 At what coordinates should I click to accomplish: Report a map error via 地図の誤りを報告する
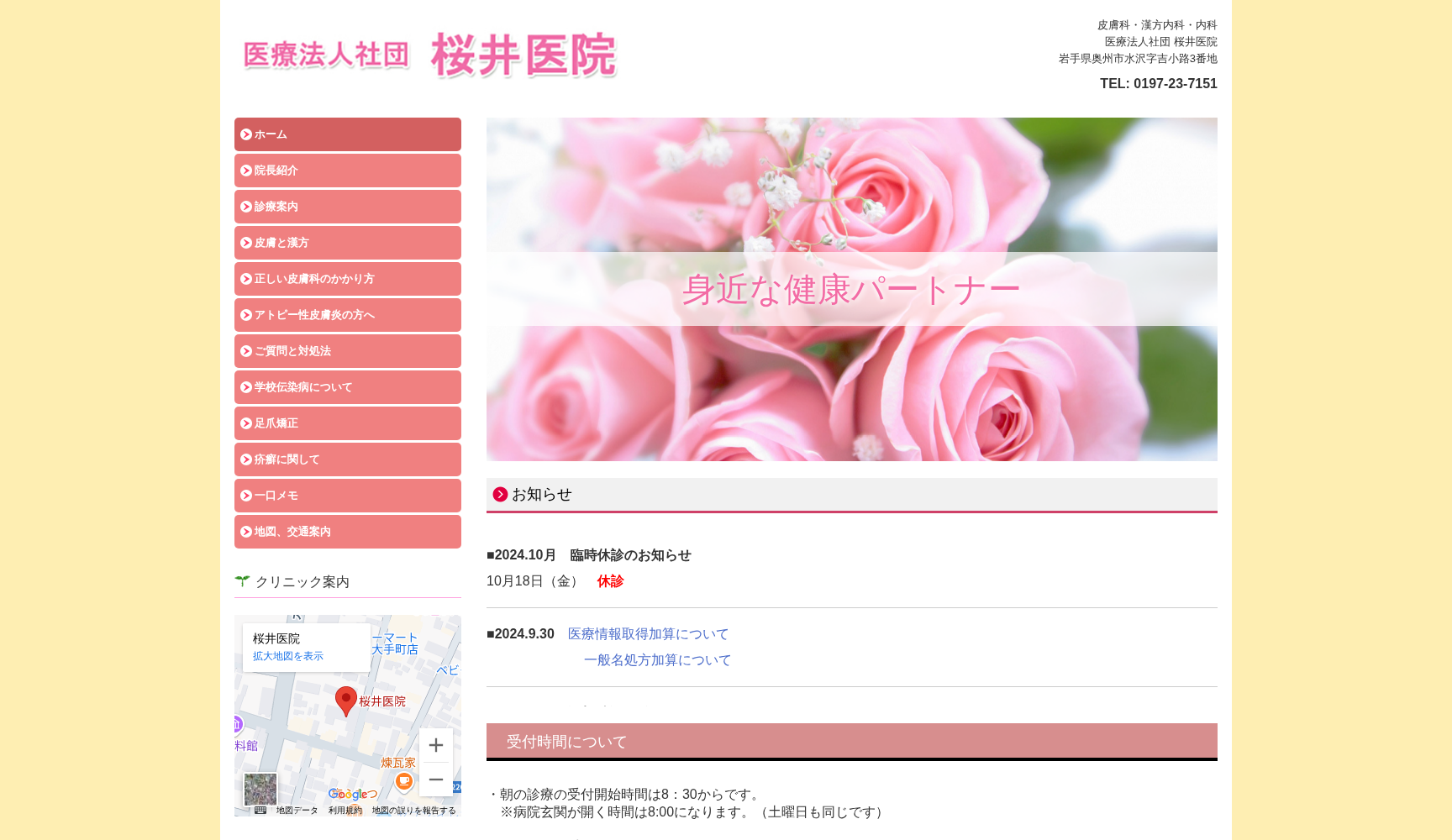click(411, 812)
